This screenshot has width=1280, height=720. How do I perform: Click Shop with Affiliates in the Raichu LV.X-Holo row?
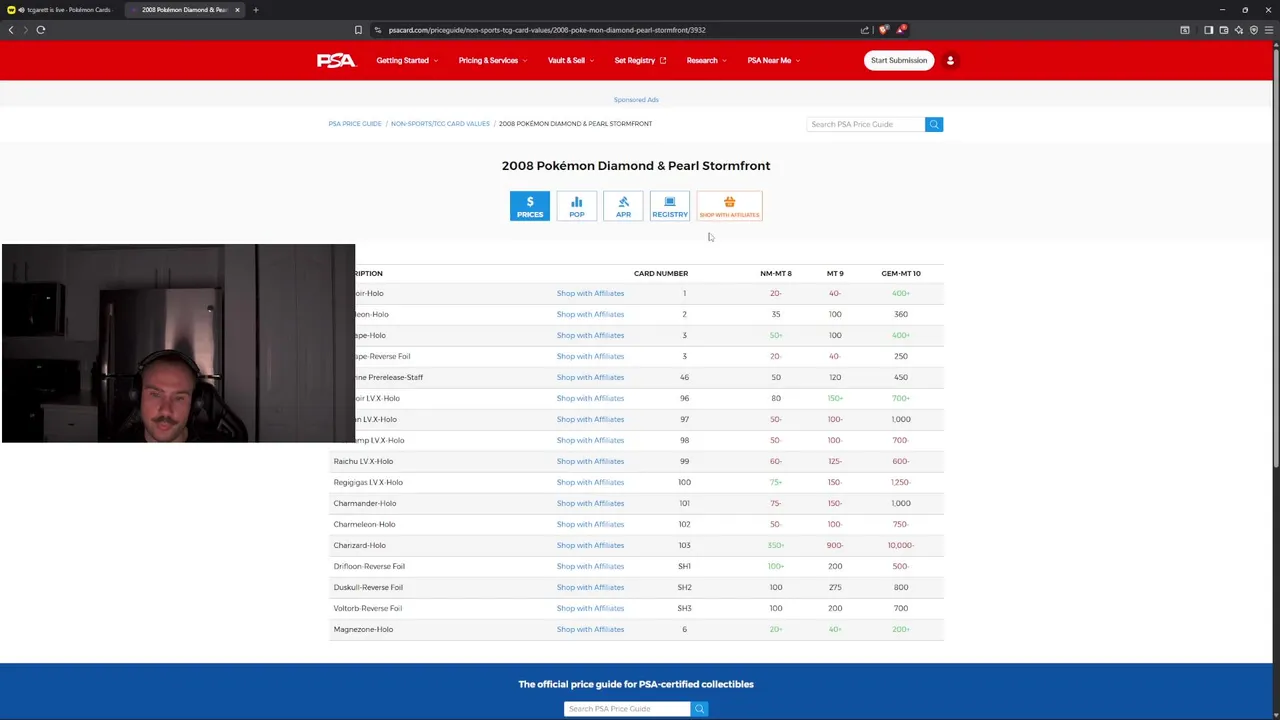point(590,461)
